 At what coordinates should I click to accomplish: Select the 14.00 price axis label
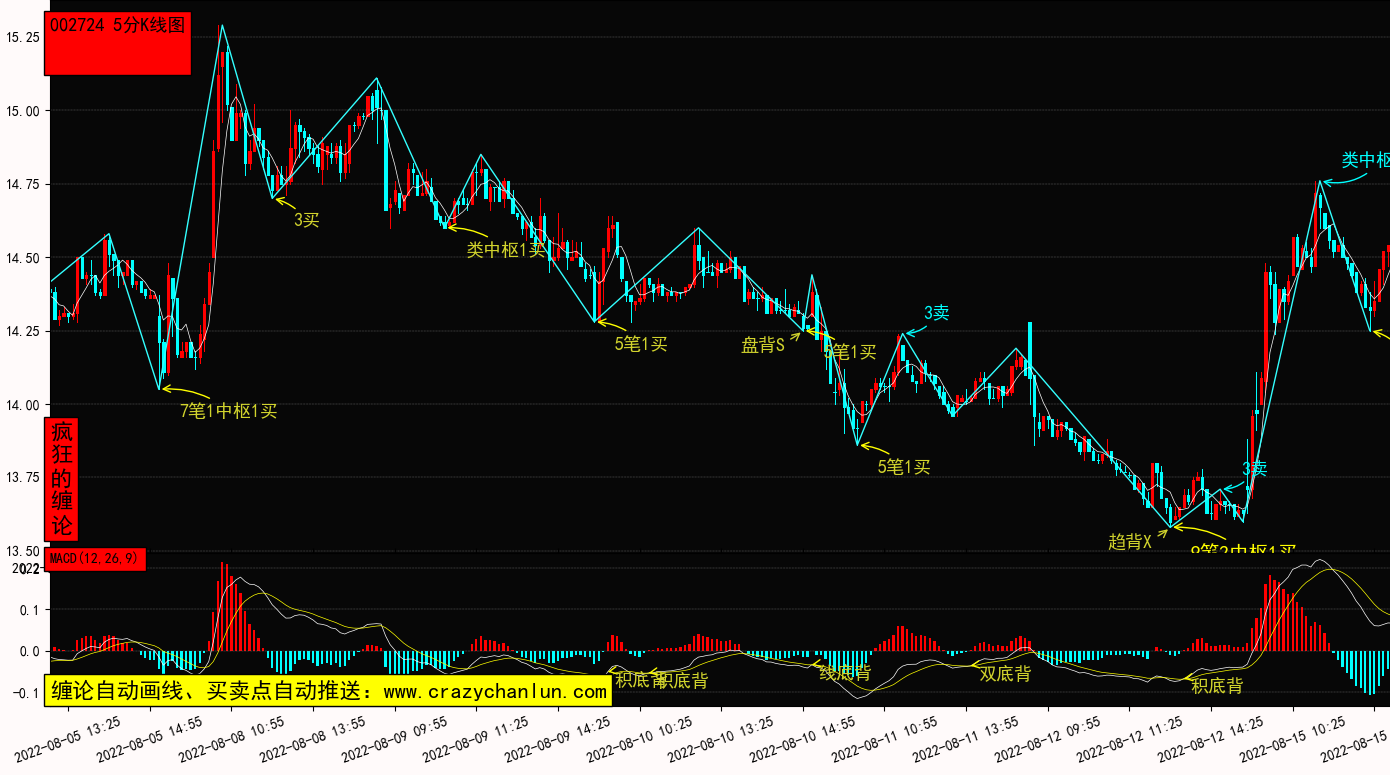click(22, 405)
